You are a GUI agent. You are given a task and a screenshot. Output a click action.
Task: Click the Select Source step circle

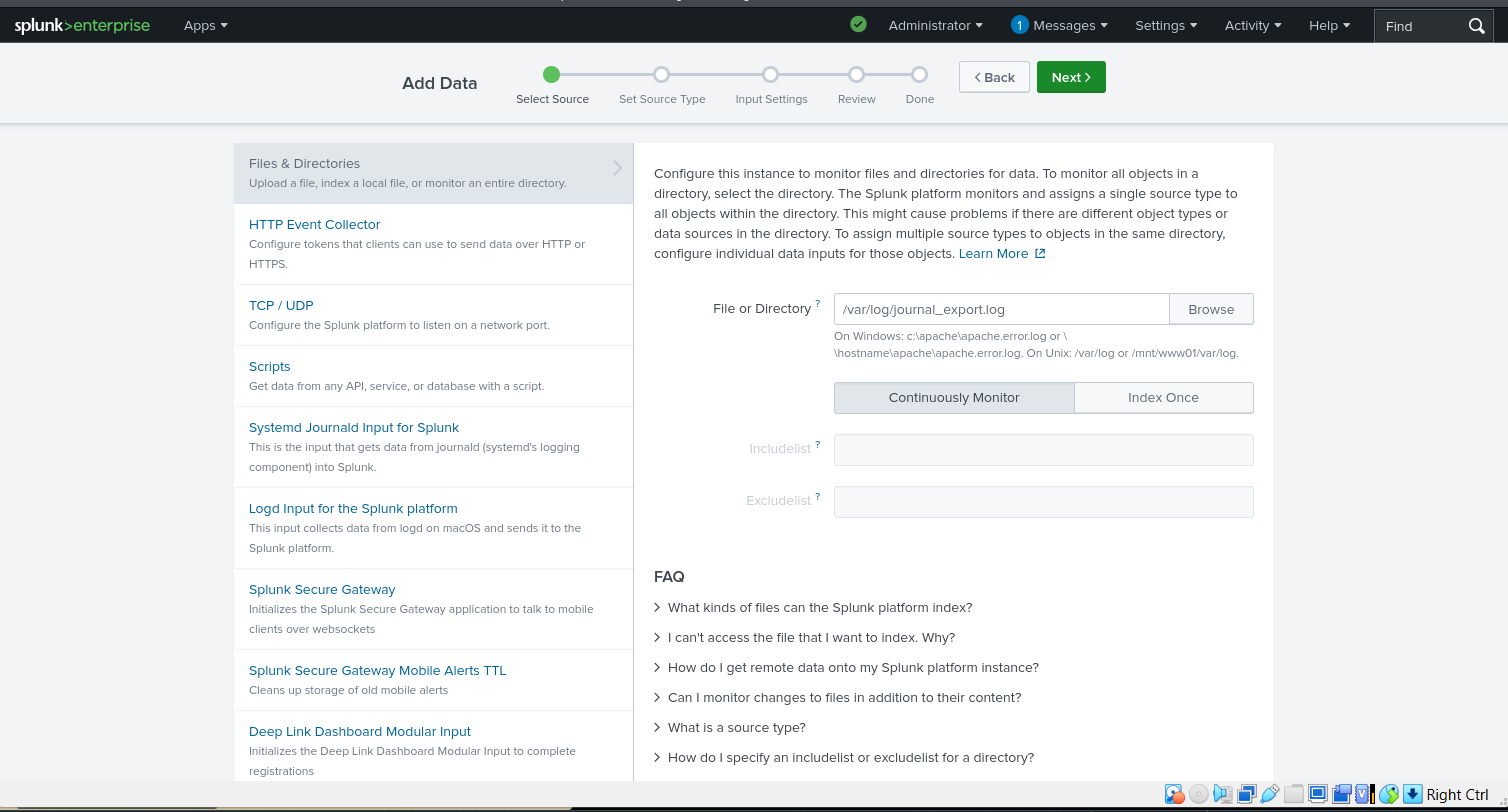click(552, 74)
